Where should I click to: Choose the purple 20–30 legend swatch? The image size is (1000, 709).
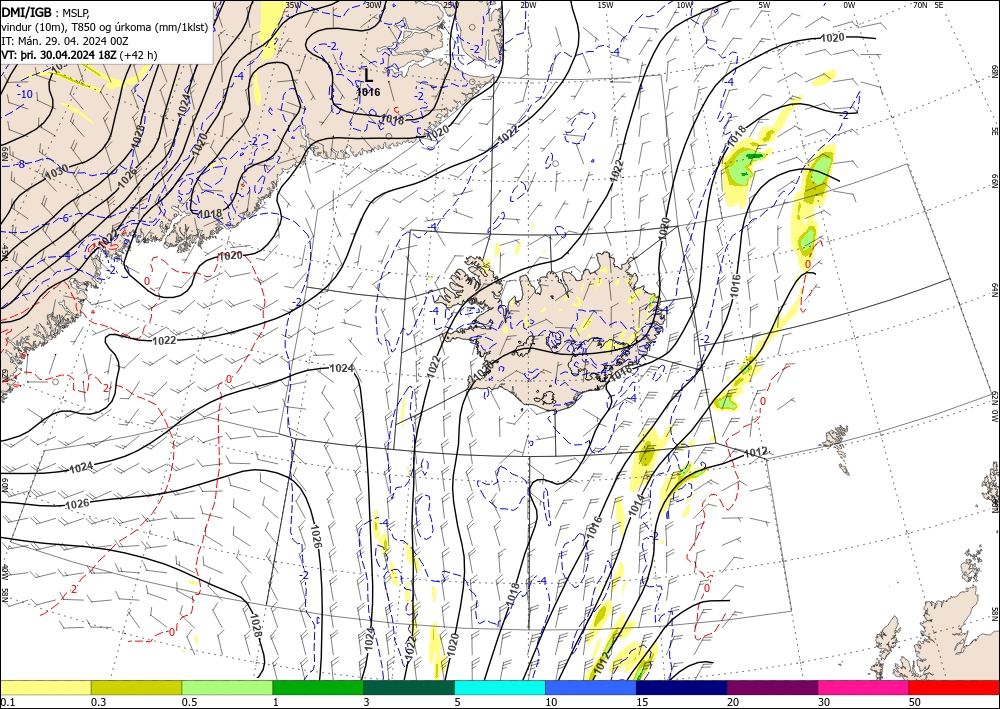tap(772, 687)
